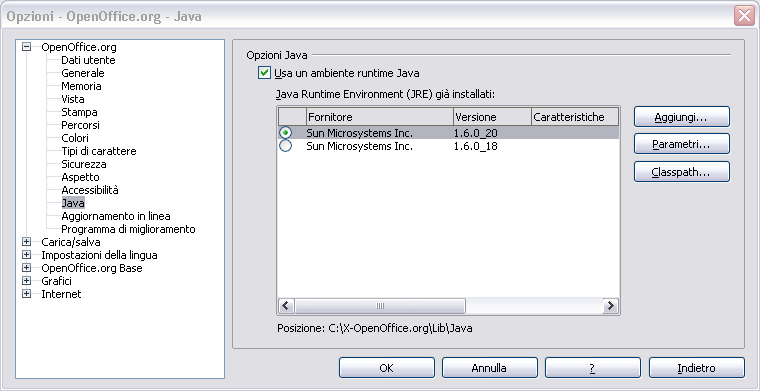Viewport: 760px width, 391px height.
Task: Uncheck 'Usa un ambiente runtime Java'
Action: [264, 73]
